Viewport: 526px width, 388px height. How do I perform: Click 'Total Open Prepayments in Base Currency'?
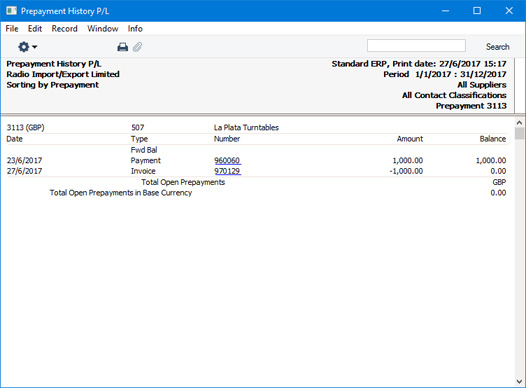click(121, 193)
